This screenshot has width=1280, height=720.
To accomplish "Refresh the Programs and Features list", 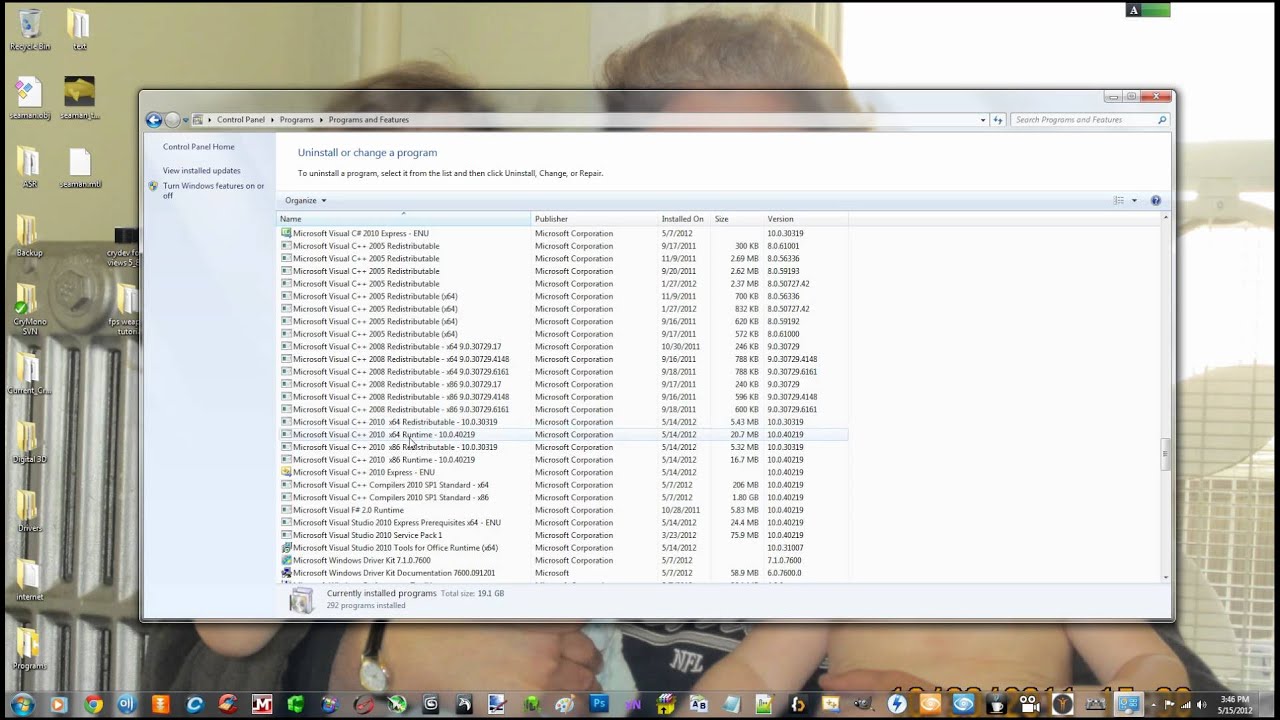I will 998,120.
